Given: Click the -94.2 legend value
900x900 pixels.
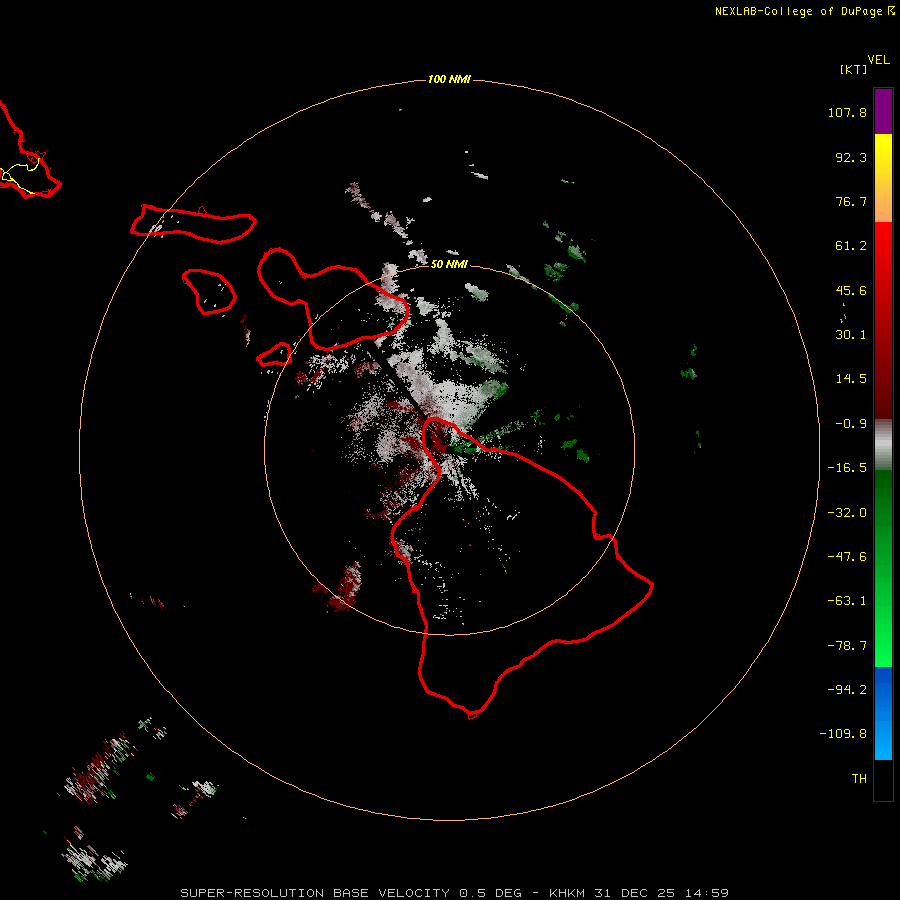Looking at the screenshot, I should tap(847, 690).
